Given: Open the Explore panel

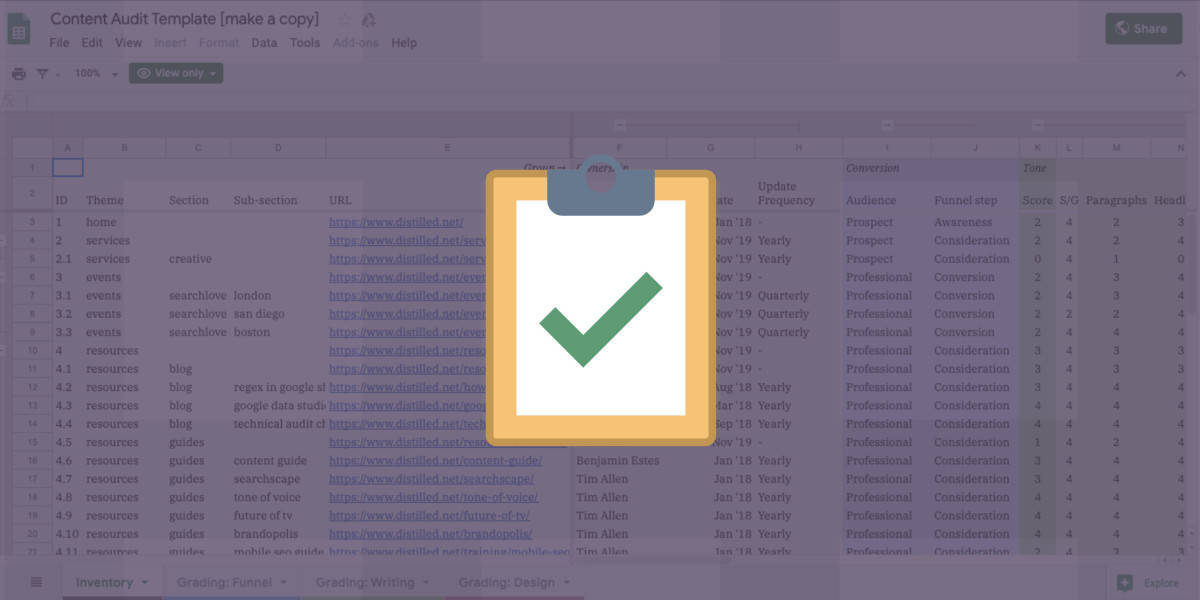Looking at the screenshot, I should pyautogui.click(x=1147, y=582).
